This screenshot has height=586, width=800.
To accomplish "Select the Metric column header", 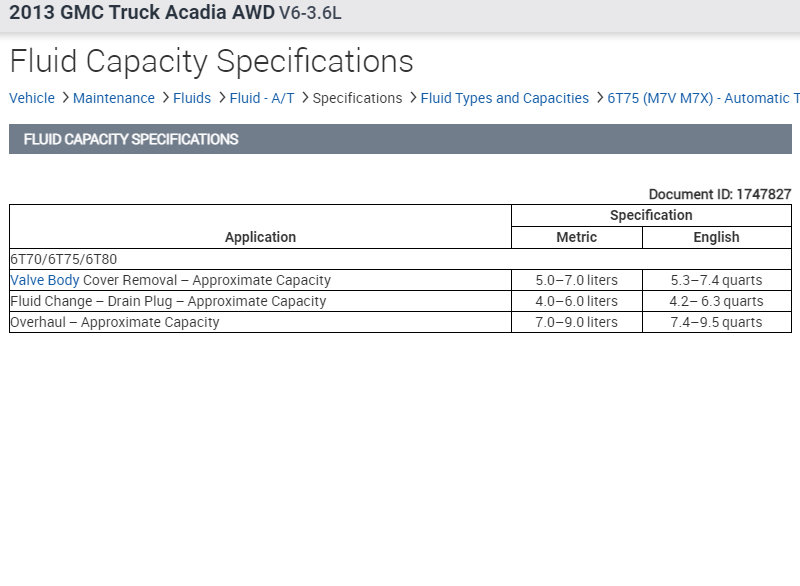I will (576, 237).
